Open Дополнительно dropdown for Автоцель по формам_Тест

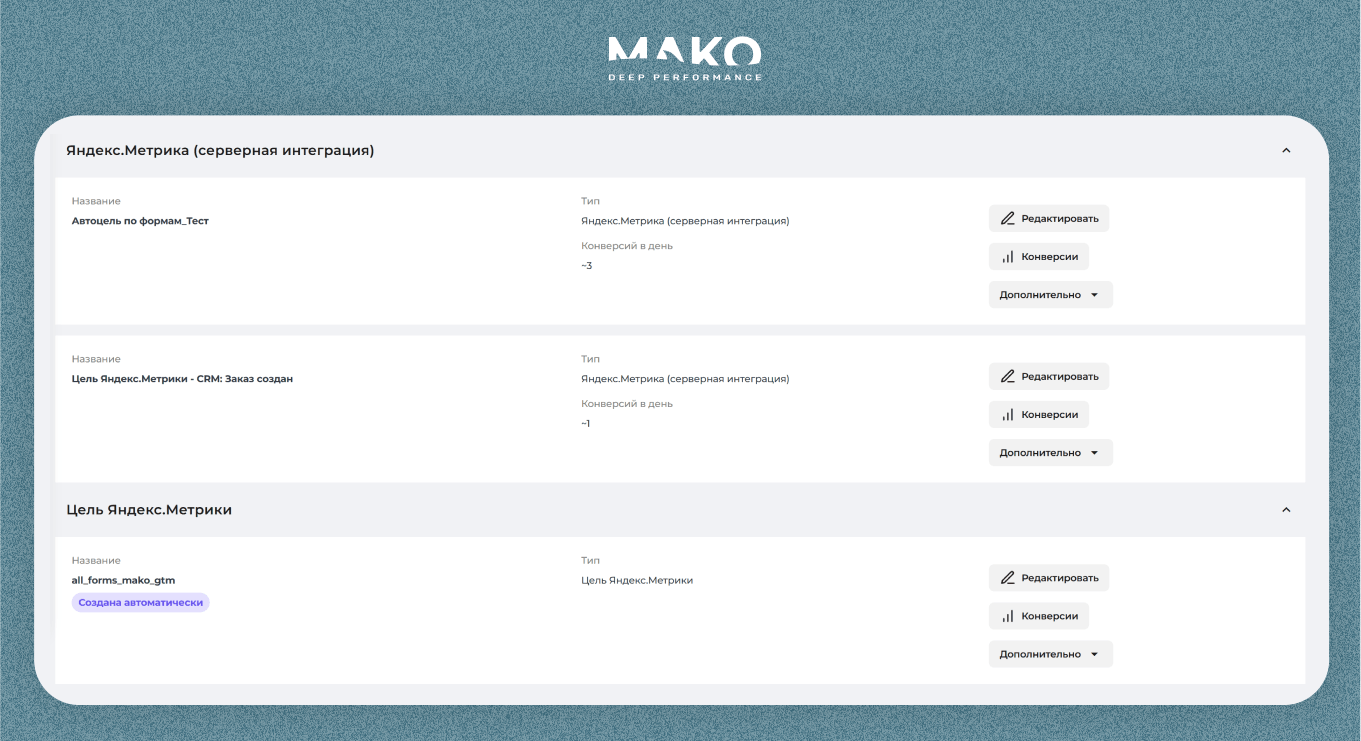pyautogui.click(x=1050, y=295)
